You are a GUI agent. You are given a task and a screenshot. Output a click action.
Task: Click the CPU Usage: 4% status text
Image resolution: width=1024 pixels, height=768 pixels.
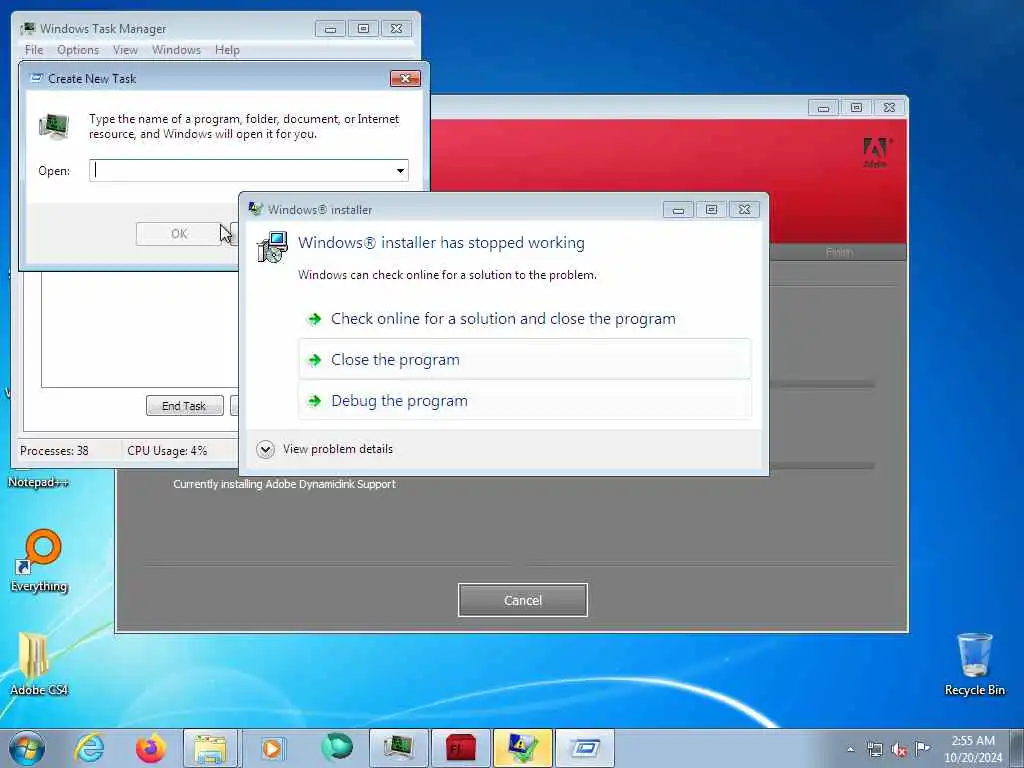point(167,451)
